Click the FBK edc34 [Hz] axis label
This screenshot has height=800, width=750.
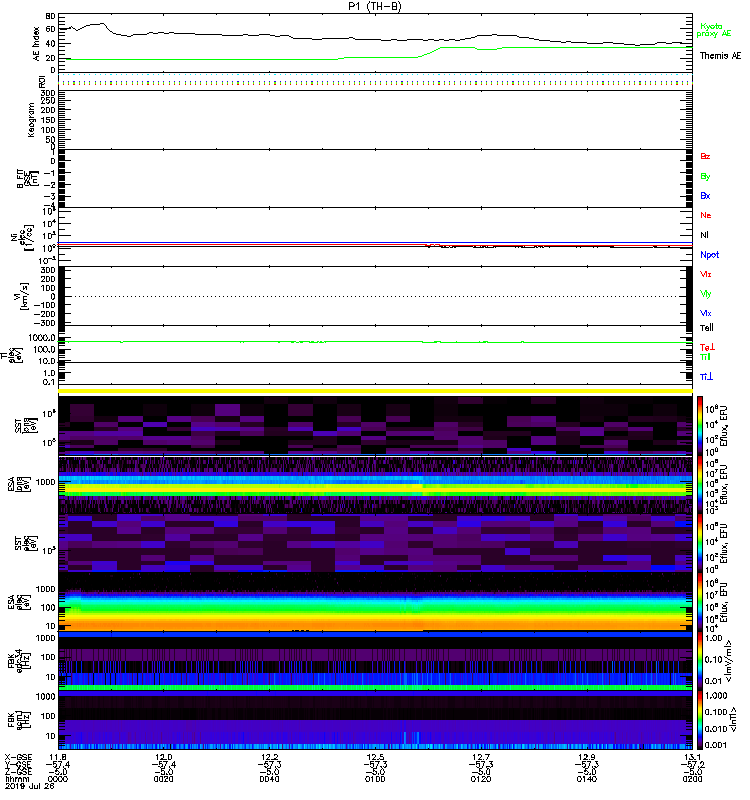pyautogui.click(x=19, y=661)
